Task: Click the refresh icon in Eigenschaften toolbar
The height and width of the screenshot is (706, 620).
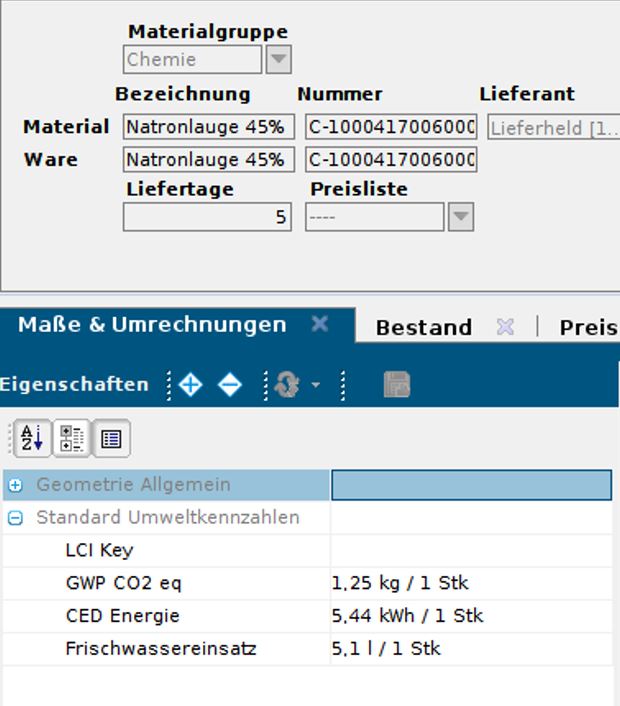Action: pyautogui.click(x=287, y=386)
